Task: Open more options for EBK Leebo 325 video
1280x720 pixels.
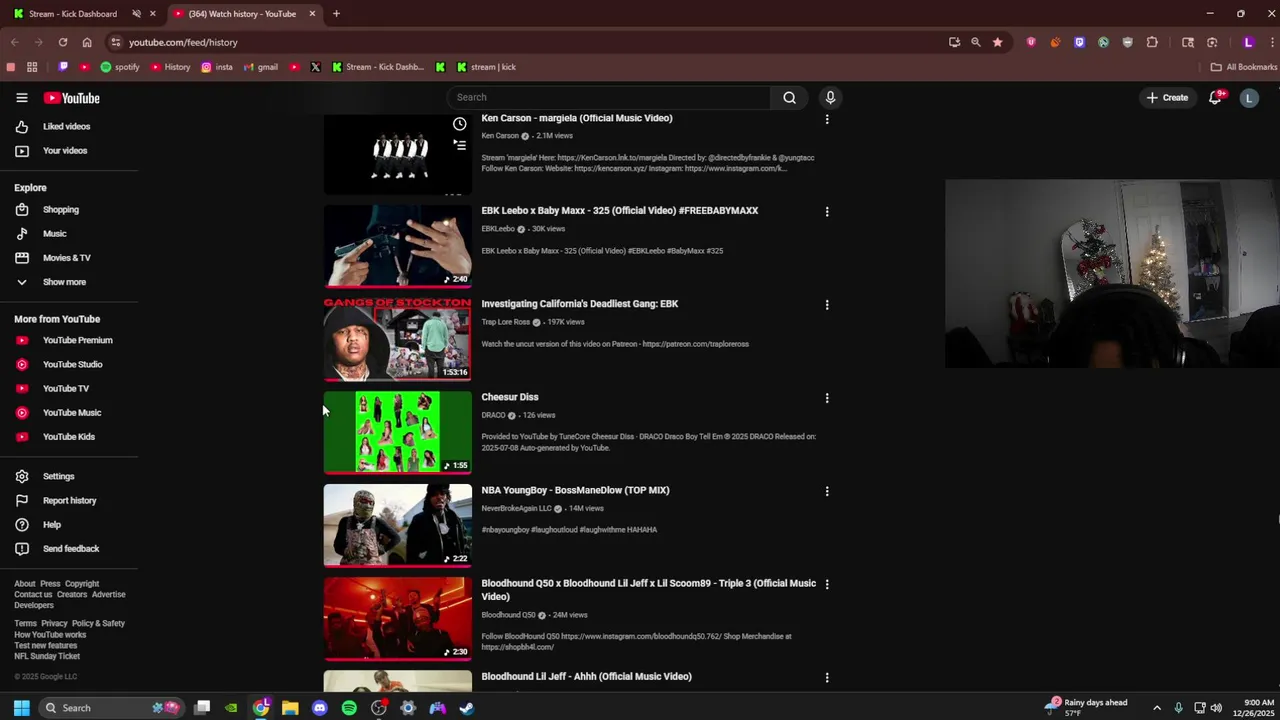Action: click(x=826, y=212)
